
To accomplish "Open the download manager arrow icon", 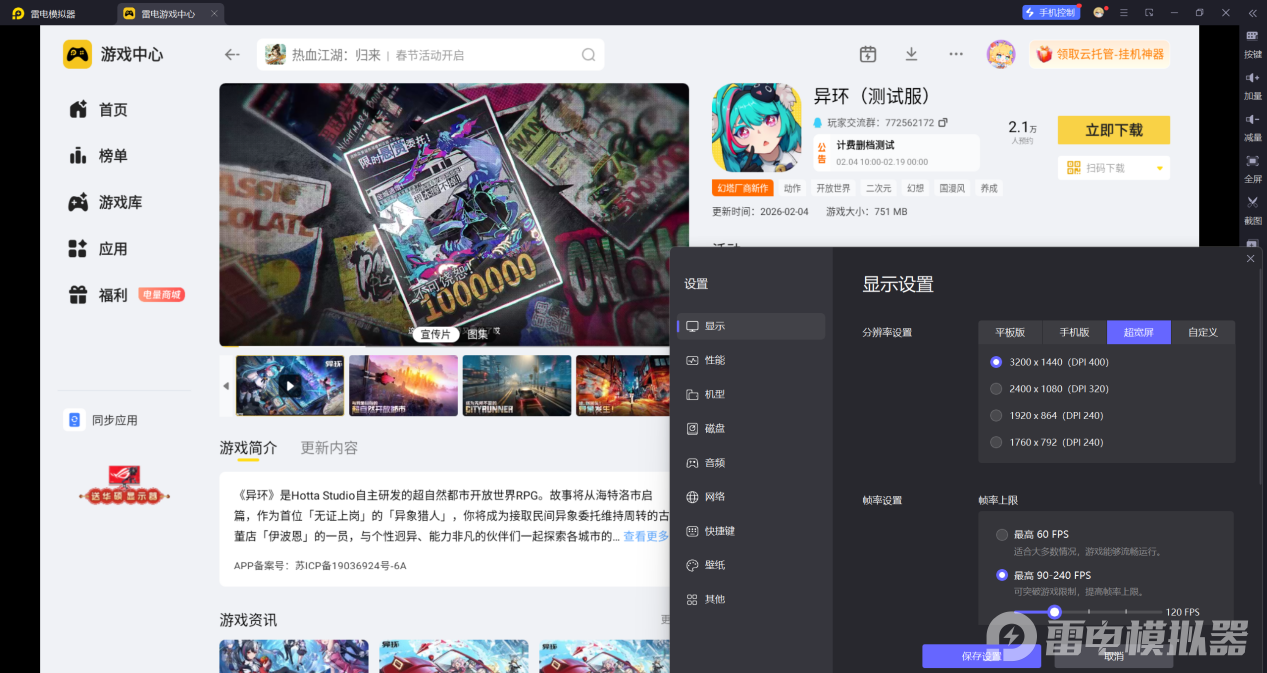I will [x=911, y=54].
